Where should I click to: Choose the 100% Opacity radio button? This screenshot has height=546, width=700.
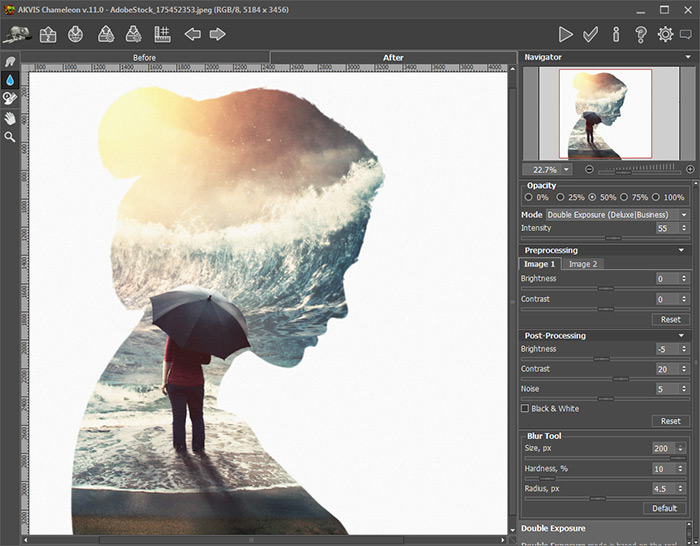click(656, 197)
